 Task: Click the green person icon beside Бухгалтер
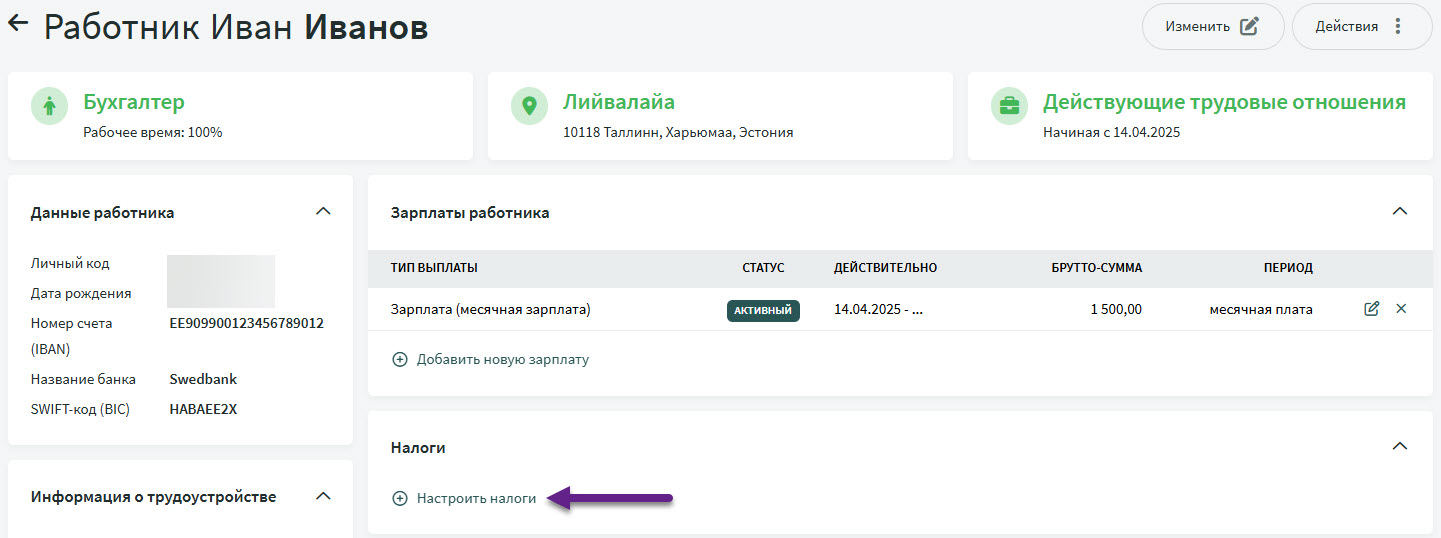pyautogui.click(x=49, y=106)
